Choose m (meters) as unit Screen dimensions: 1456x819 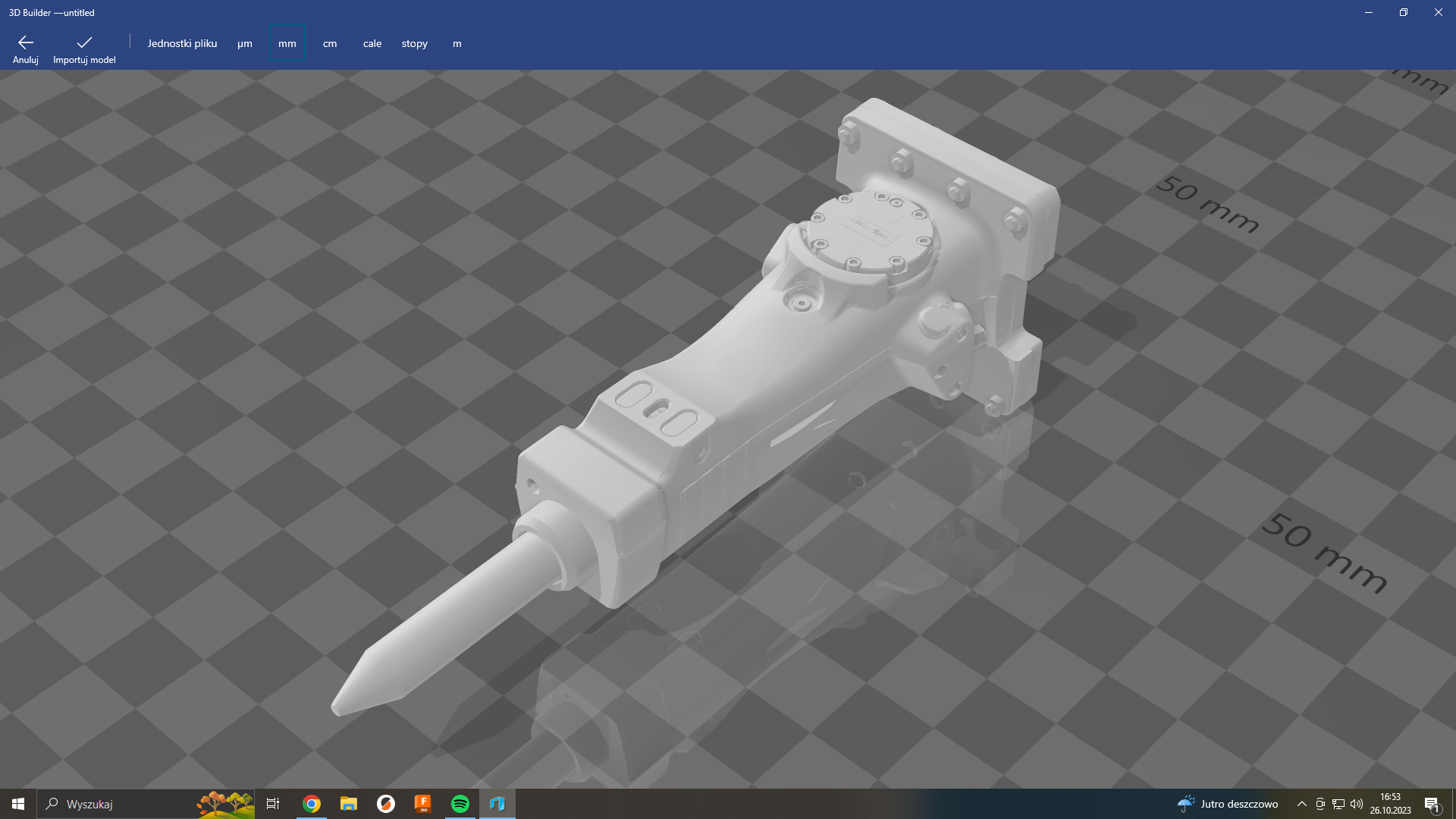click(457, 43)
